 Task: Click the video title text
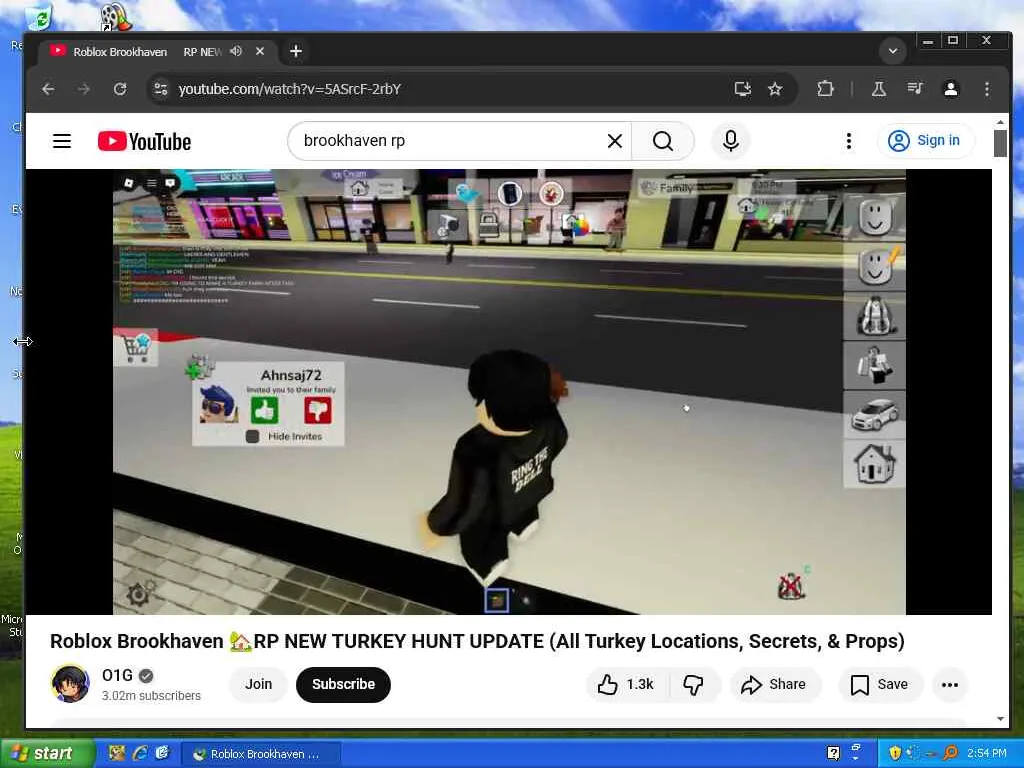[477, 641]
